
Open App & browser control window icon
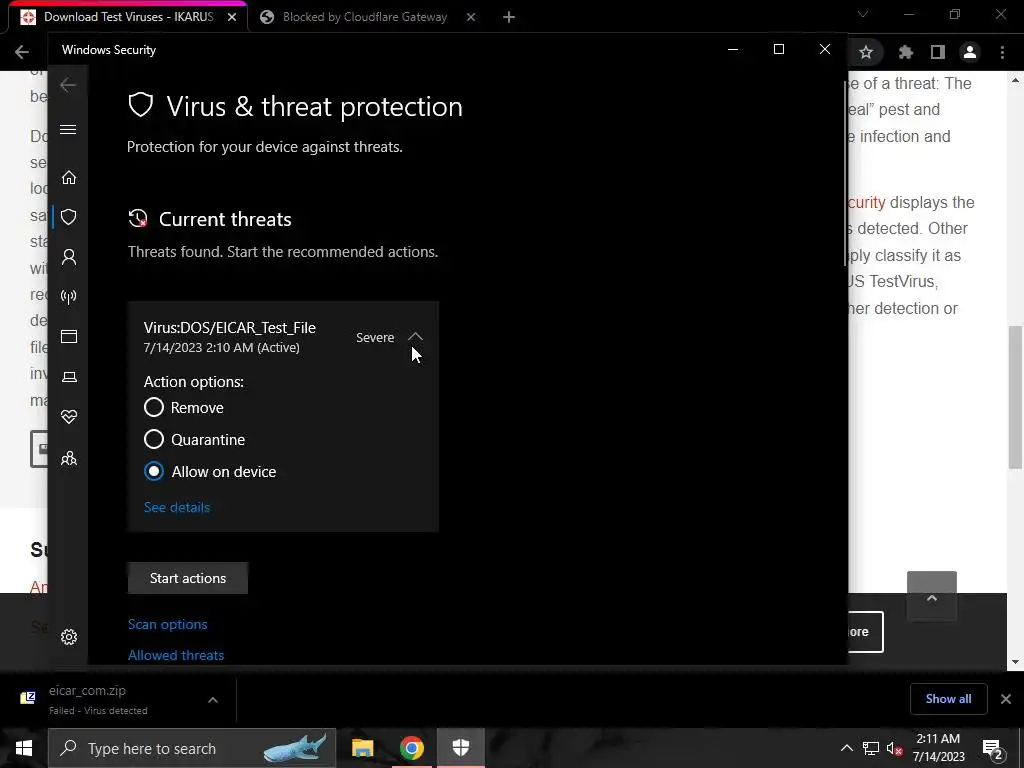[69, 336]
